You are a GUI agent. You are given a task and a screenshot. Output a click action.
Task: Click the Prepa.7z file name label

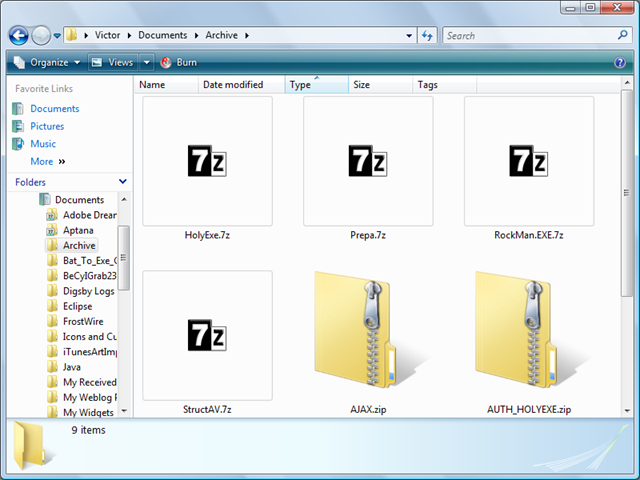pyautogui.click(x=368, y=235)
